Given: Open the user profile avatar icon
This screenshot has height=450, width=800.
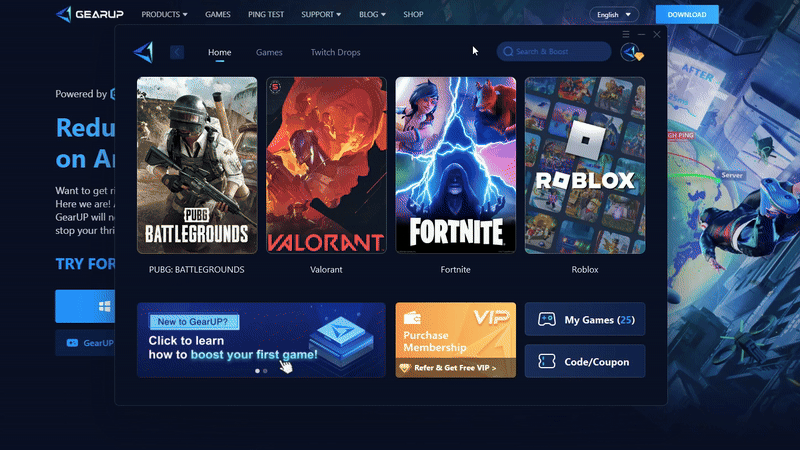Looking at the screenshot, I should 632,52.
